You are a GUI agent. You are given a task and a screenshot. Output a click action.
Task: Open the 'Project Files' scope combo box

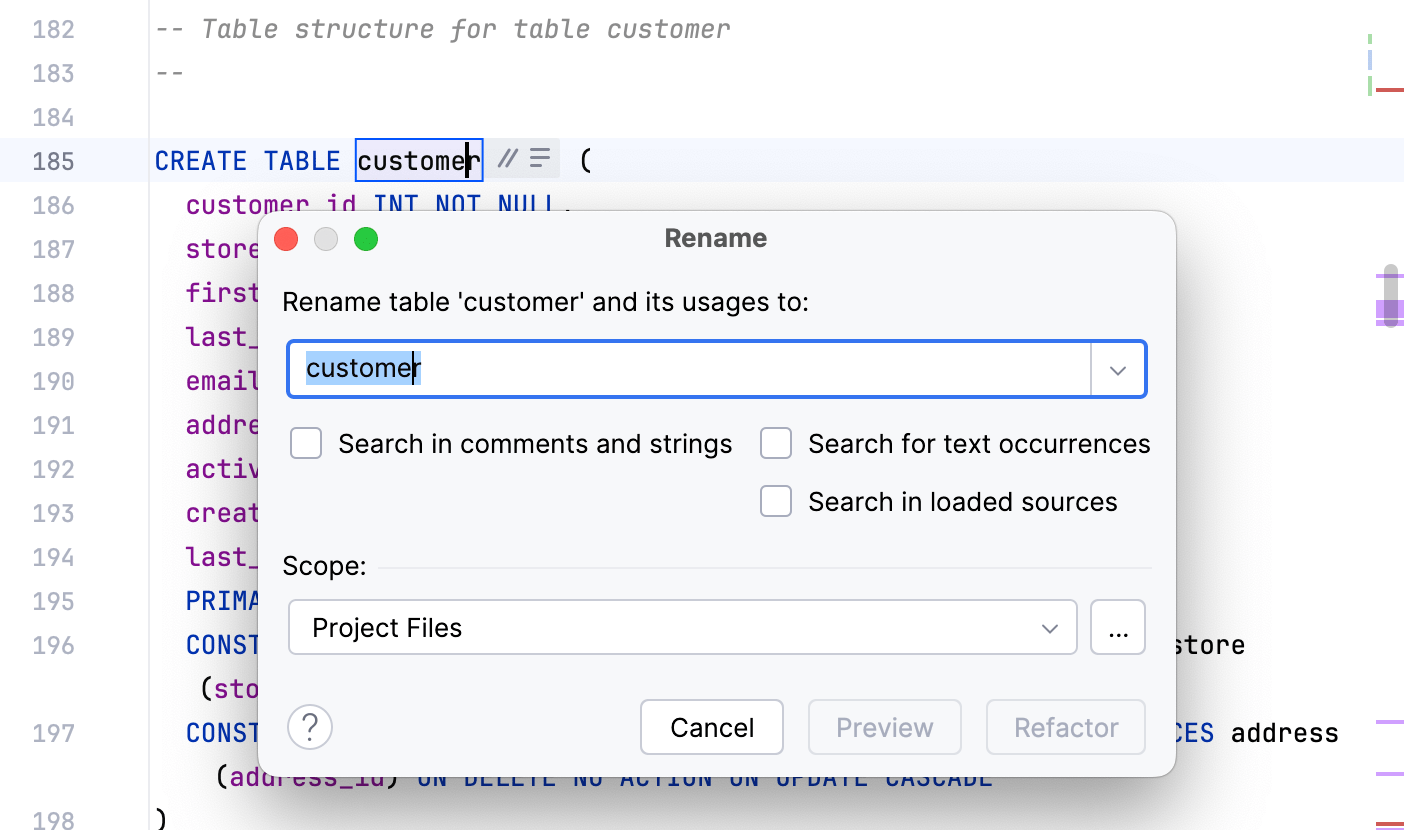coord(683,627)
